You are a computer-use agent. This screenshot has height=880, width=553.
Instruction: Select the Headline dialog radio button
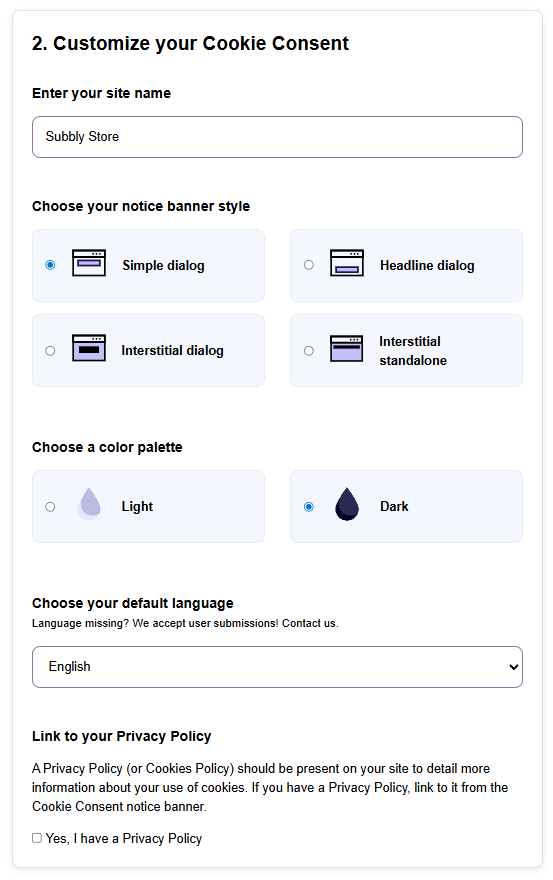[309, 265]
